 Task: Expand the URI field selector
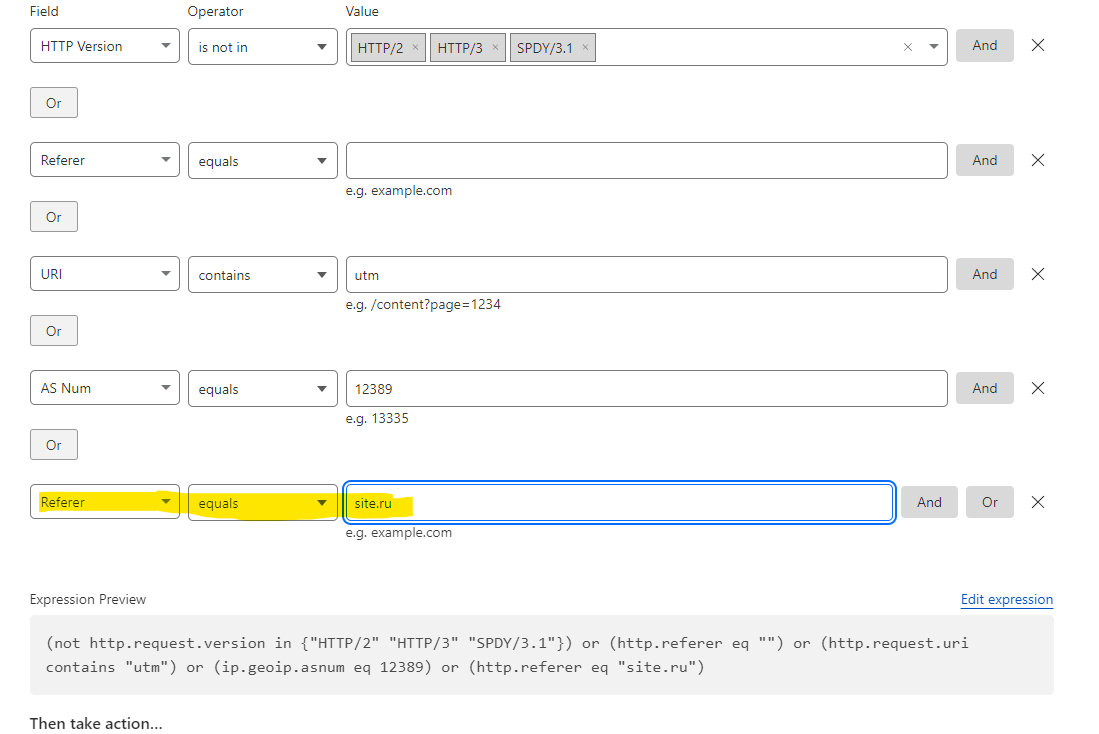point(105,274)
